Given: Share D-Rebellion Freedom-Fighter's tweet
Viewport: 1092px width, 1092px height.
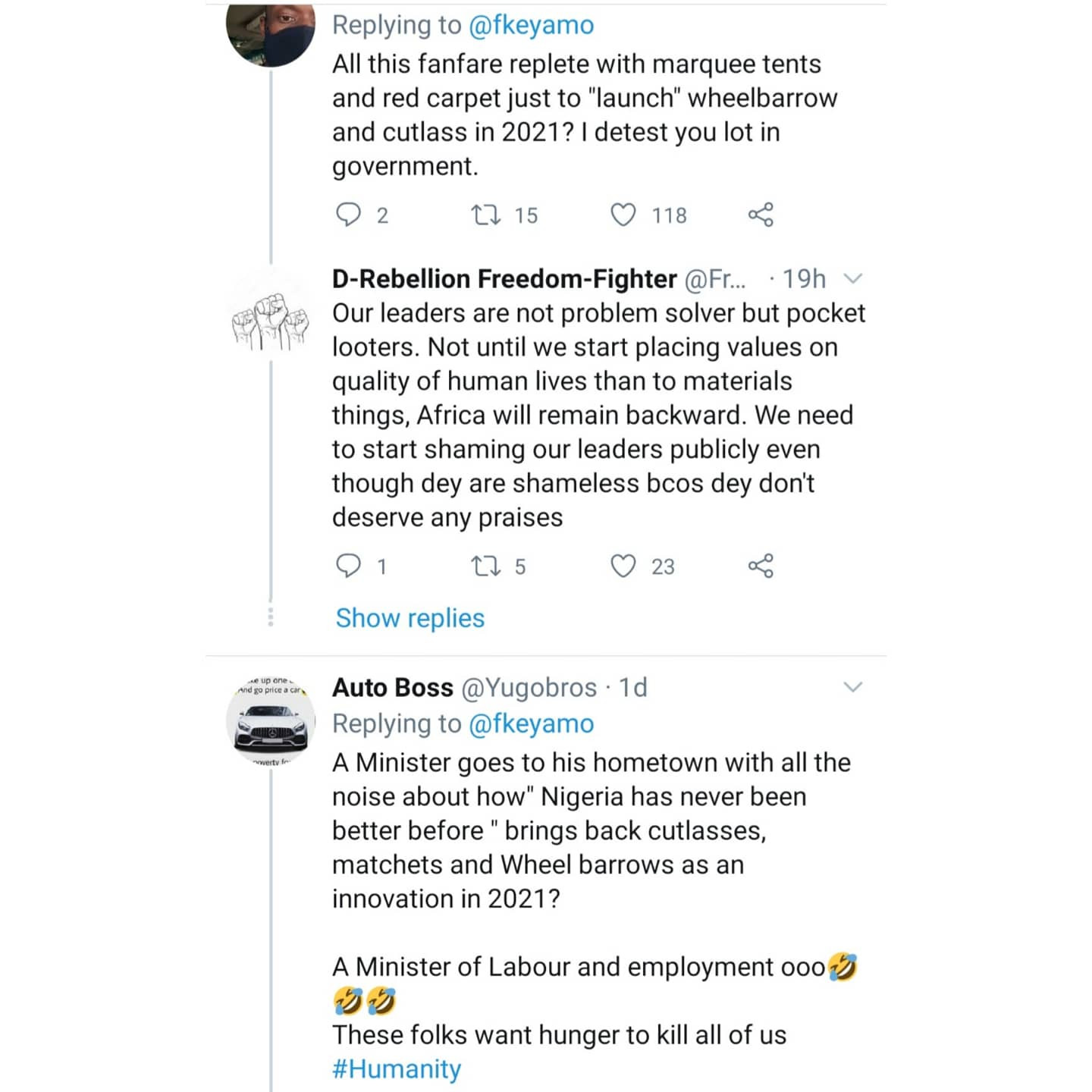Looking at the screenshot, I should tap(761, 566).
